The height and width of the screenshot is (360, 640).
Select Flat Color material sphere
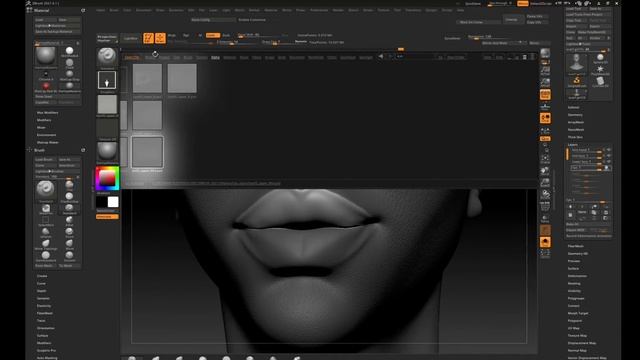coord(69,63)
